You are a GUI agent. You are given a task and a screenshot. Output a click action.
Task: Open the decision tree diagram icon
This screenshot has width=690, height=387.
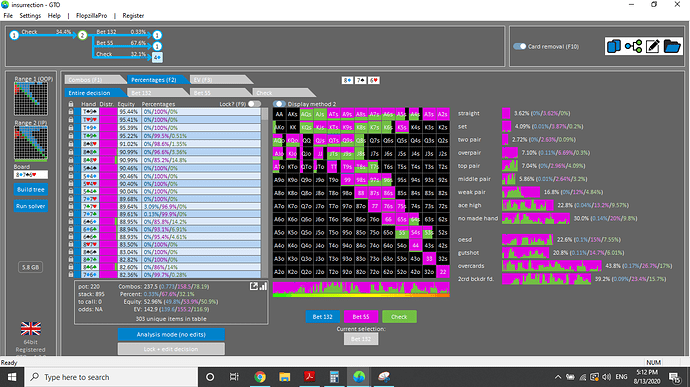pyautogui.click(x=633, y=46)
